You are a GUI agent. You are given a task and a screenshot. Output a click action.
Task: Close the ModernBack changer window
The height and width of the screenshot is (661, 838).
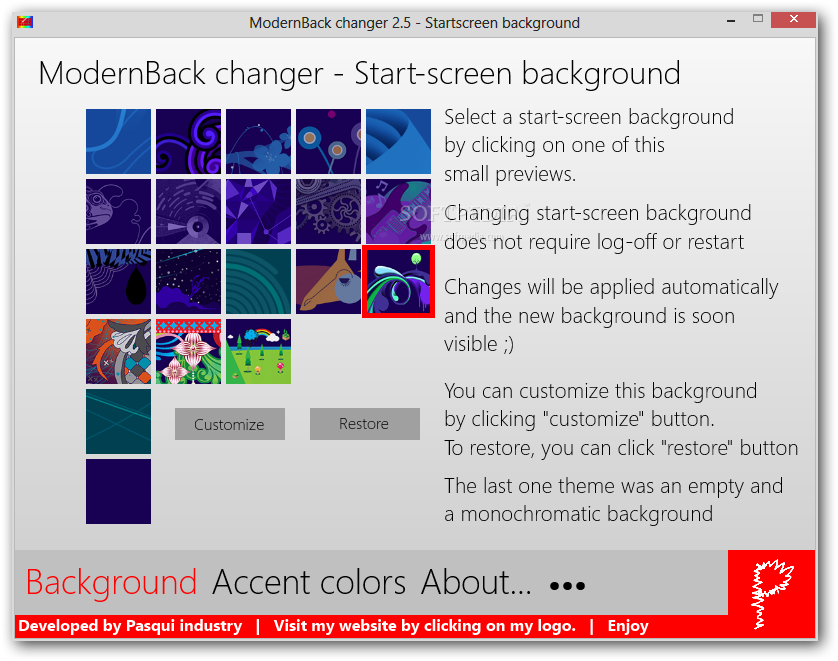(793, 19)
